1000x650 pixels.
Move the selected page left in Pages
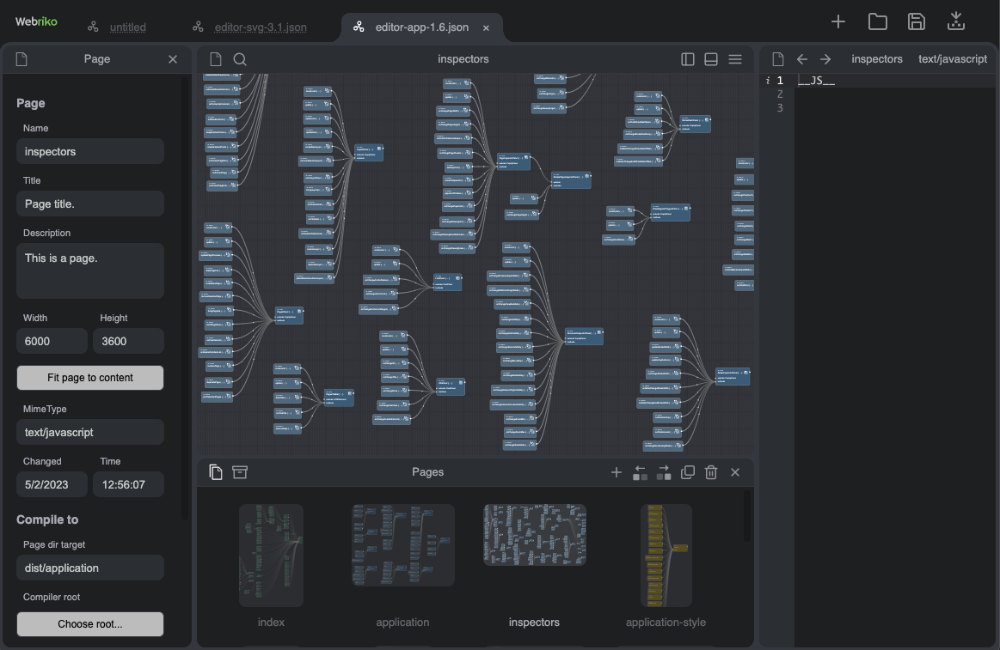pos(640,472)
